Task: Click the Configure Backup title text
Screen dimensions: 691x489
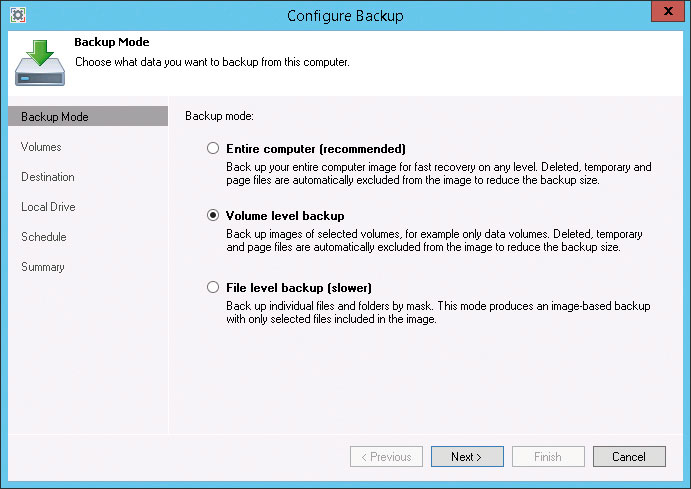Action: pos(345,16)
